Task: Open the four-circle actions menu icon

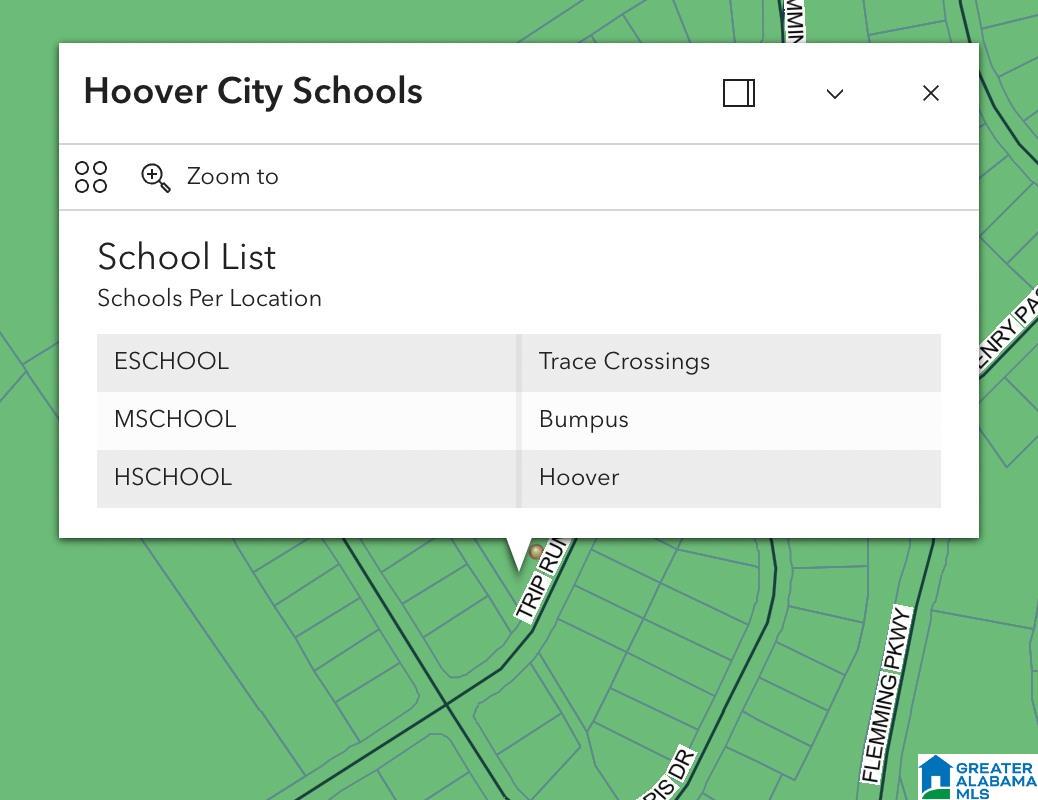Action: click(x=91, y=177)
